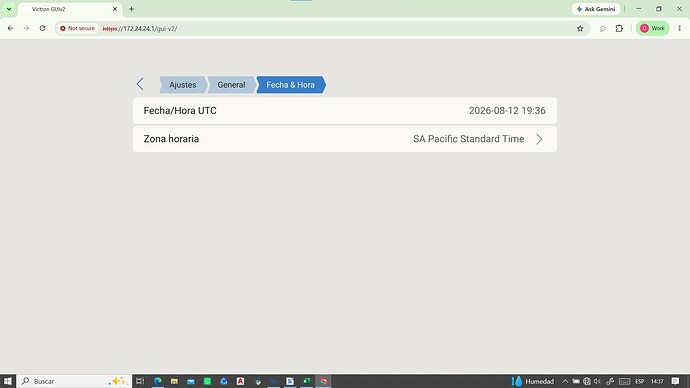The width and height of the screenshot is (690, 388).
Task: Open the notification center icon
Action: 675,381
